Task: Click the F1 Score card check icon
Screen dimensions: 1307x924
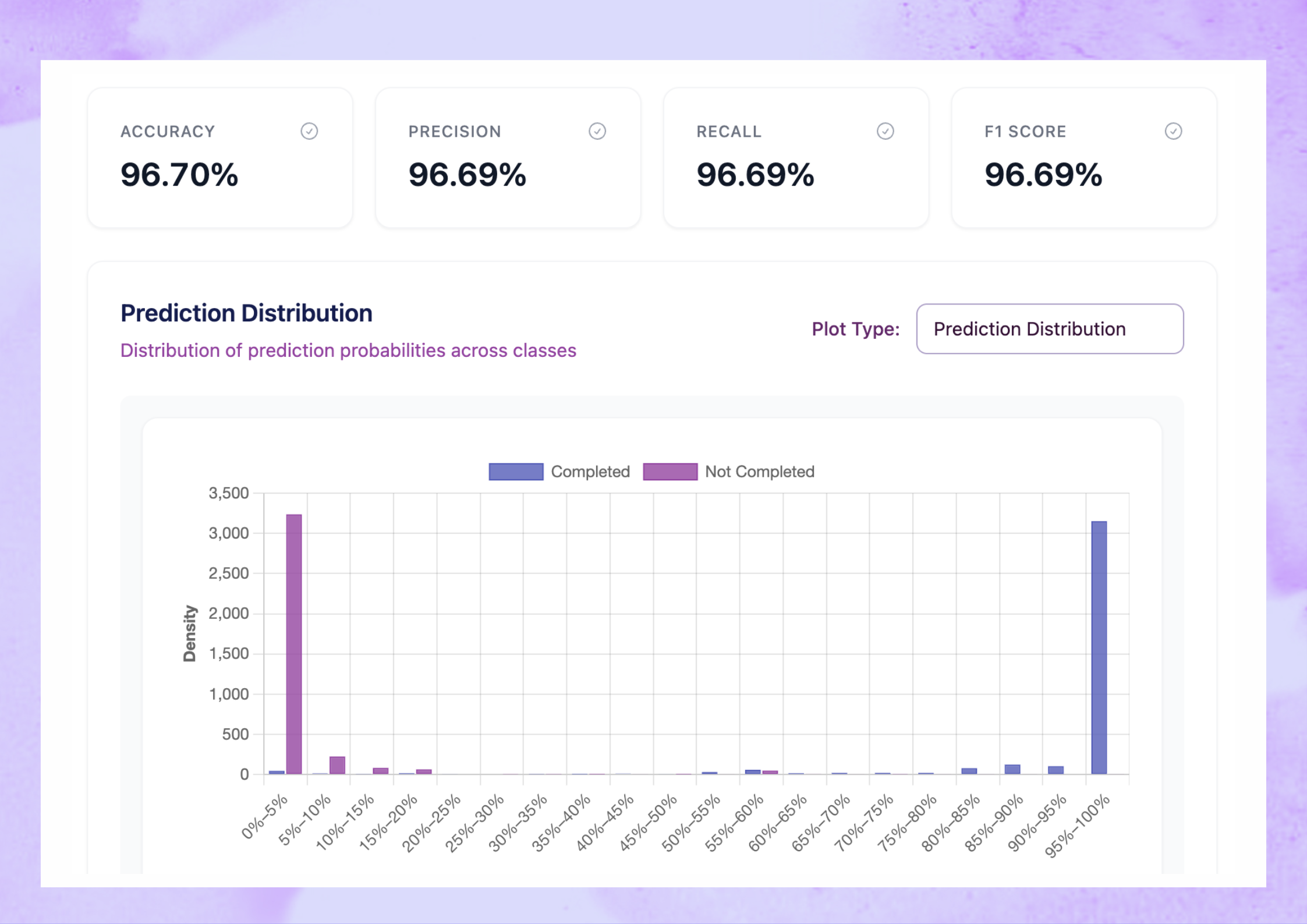Action: point(1173,131)
